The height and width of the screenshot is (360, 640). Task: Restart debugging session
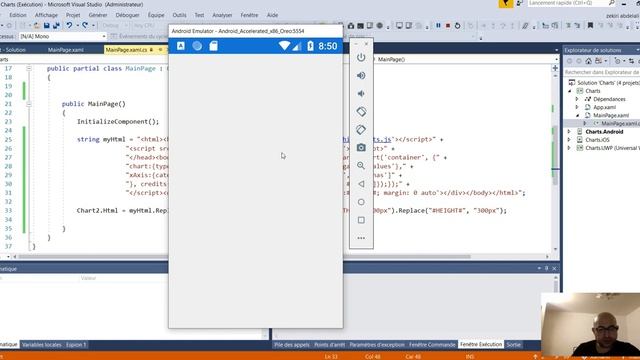458,25
